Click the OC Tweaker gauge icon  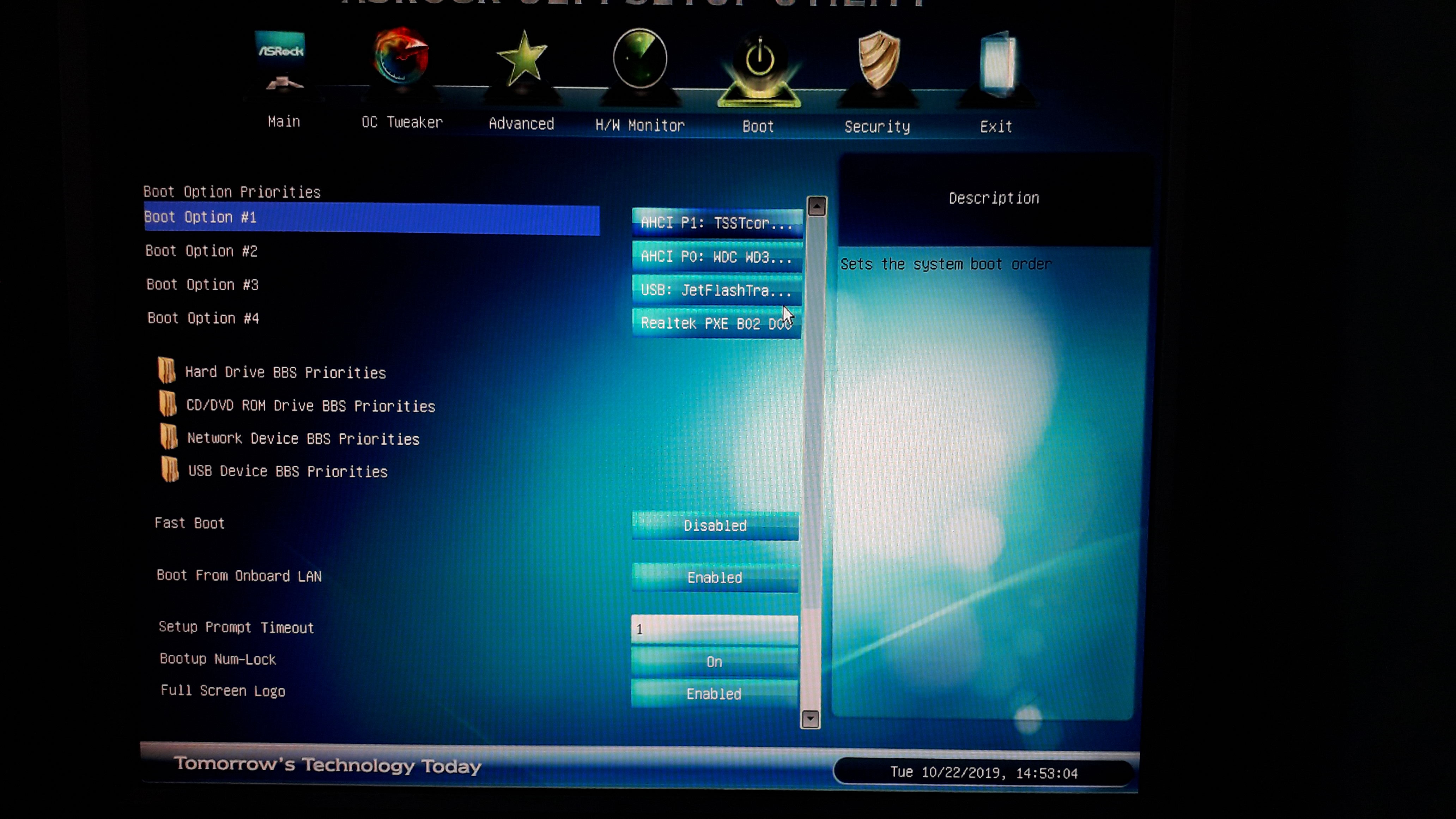point(401,56)
